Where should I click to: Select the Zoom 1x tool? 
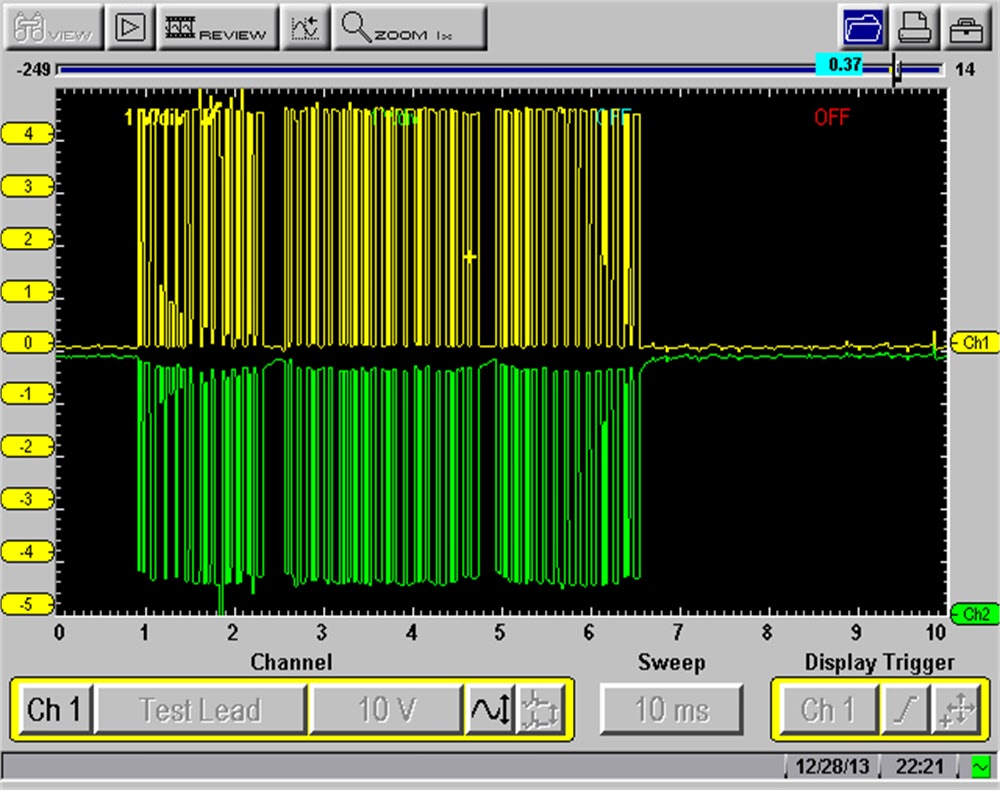pos(410,27)
